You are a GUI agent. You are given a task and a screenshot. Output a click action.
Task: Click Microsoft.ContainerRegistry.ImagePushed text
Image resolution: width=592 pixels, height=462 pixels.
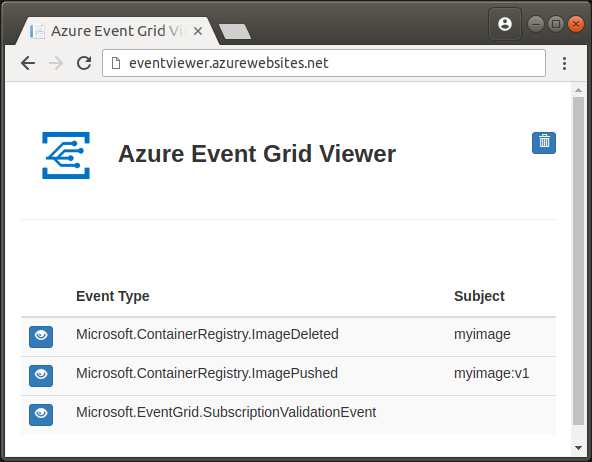point(207,373)
